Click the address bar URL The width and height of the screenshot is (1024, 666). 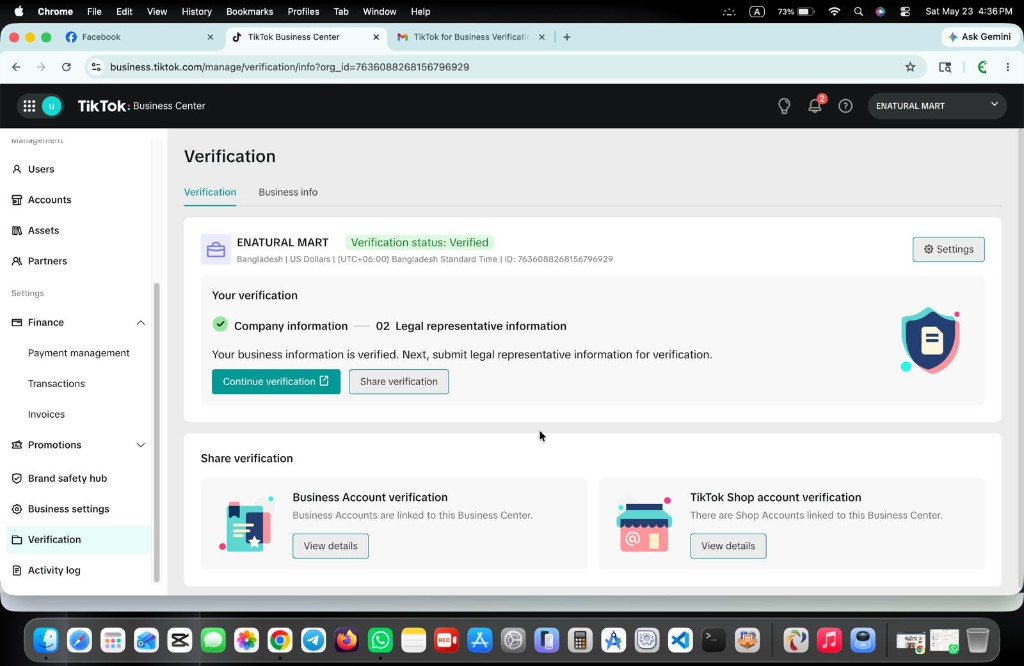(289, 67)
